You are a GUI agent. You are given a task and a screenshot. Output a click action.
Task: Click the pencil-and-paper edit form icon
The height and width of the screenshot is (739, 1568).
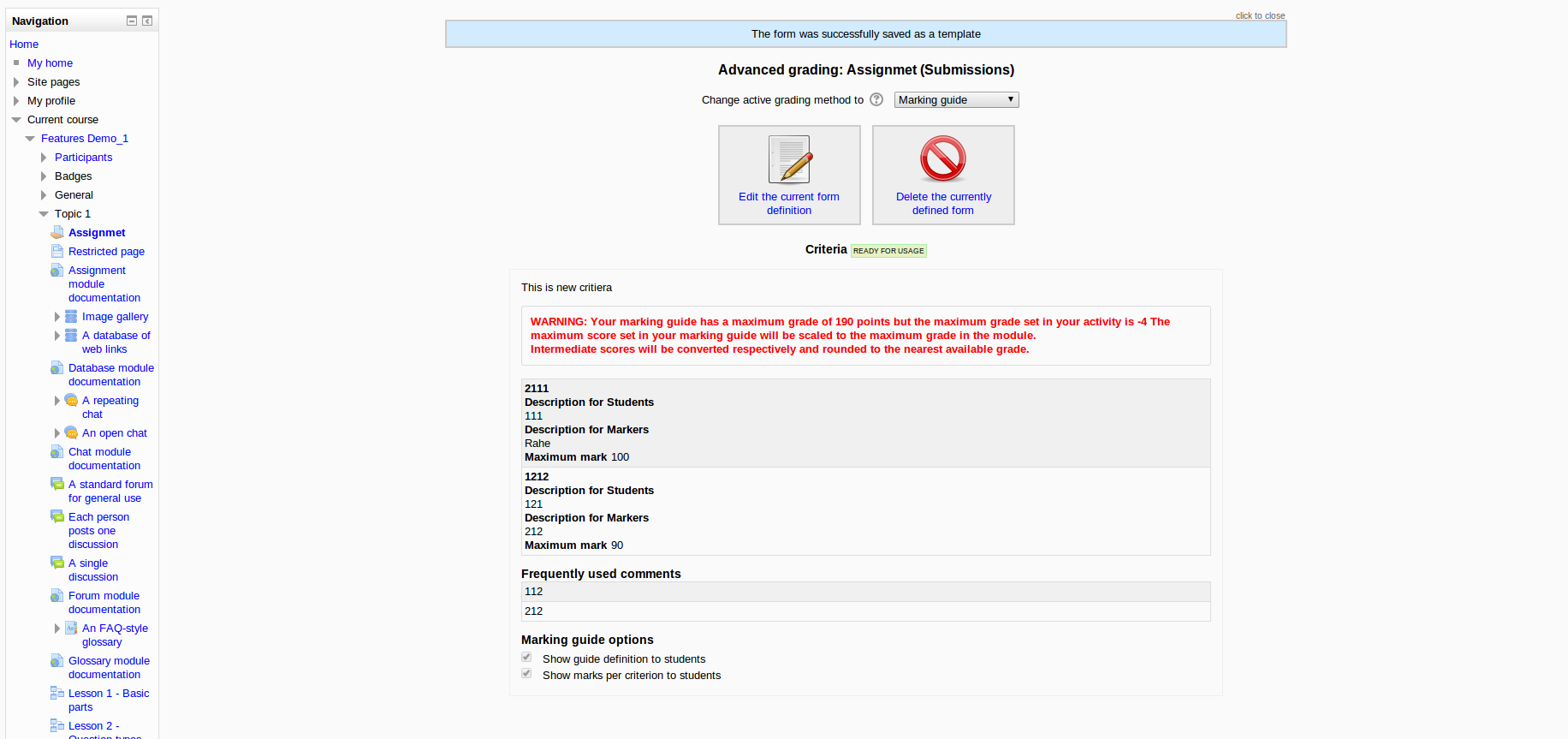[789, 159]
